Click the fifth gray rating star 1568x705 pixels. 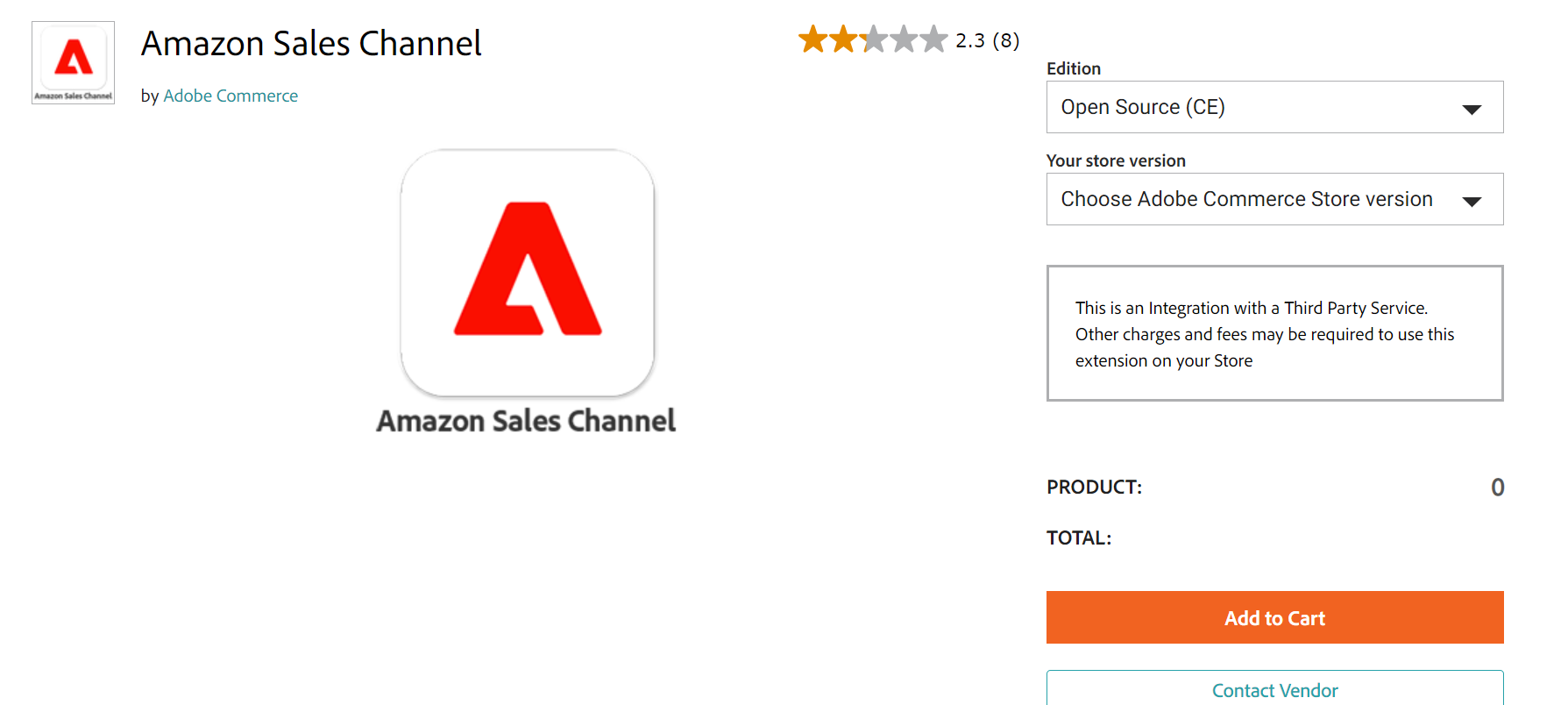coord(933,39)
